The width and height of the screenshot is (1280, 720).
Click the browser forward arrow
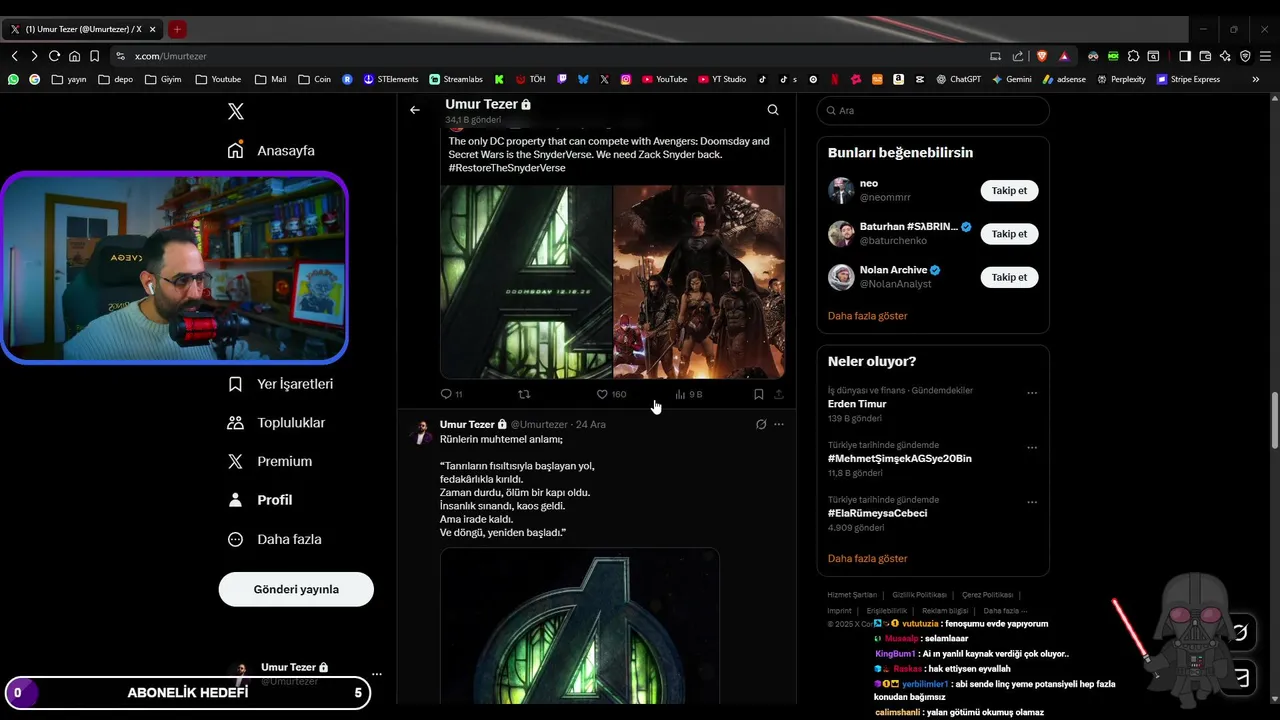coord(34,56)
